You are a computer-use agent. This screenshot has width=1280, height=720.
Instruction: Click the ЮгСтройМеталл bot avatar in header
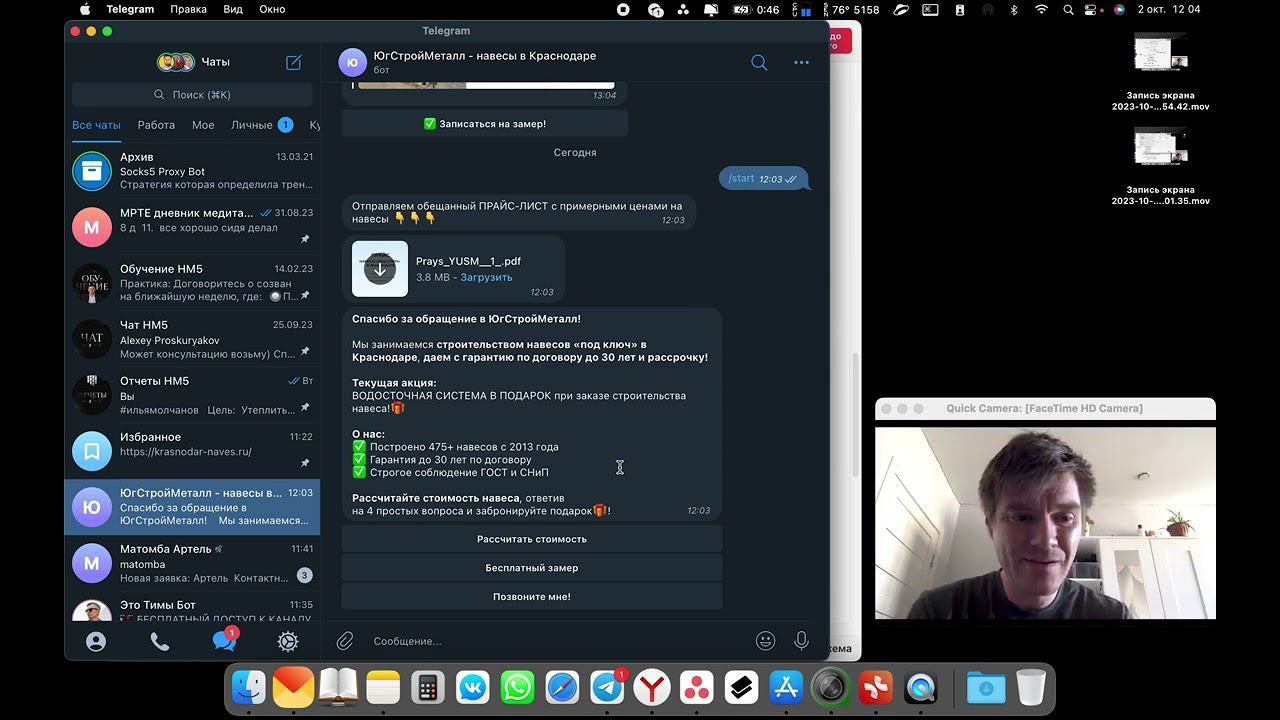coord(352,62)
